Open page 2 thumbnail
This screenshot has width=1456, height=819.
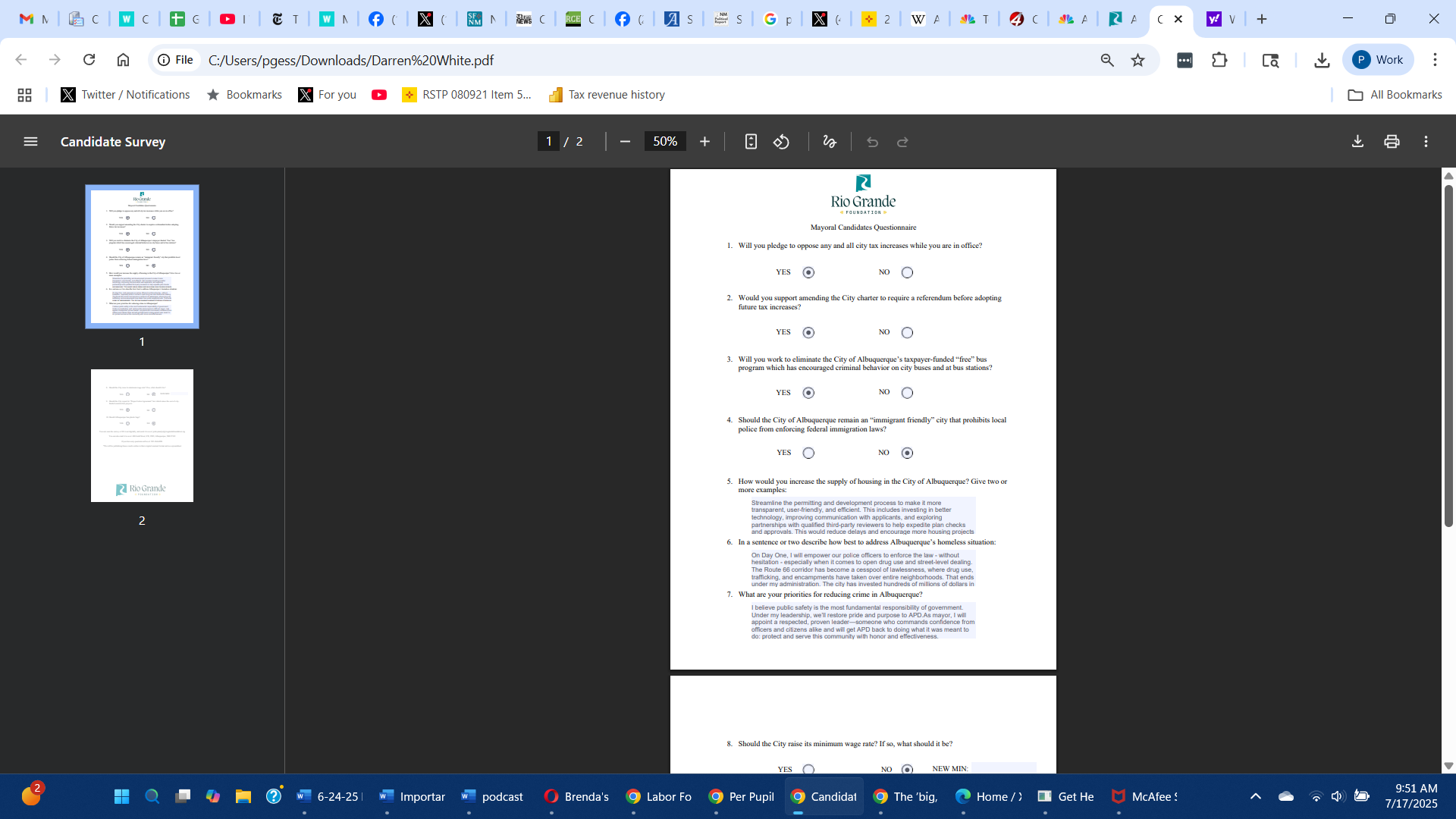pyautogui.click(x=142, y=435)
